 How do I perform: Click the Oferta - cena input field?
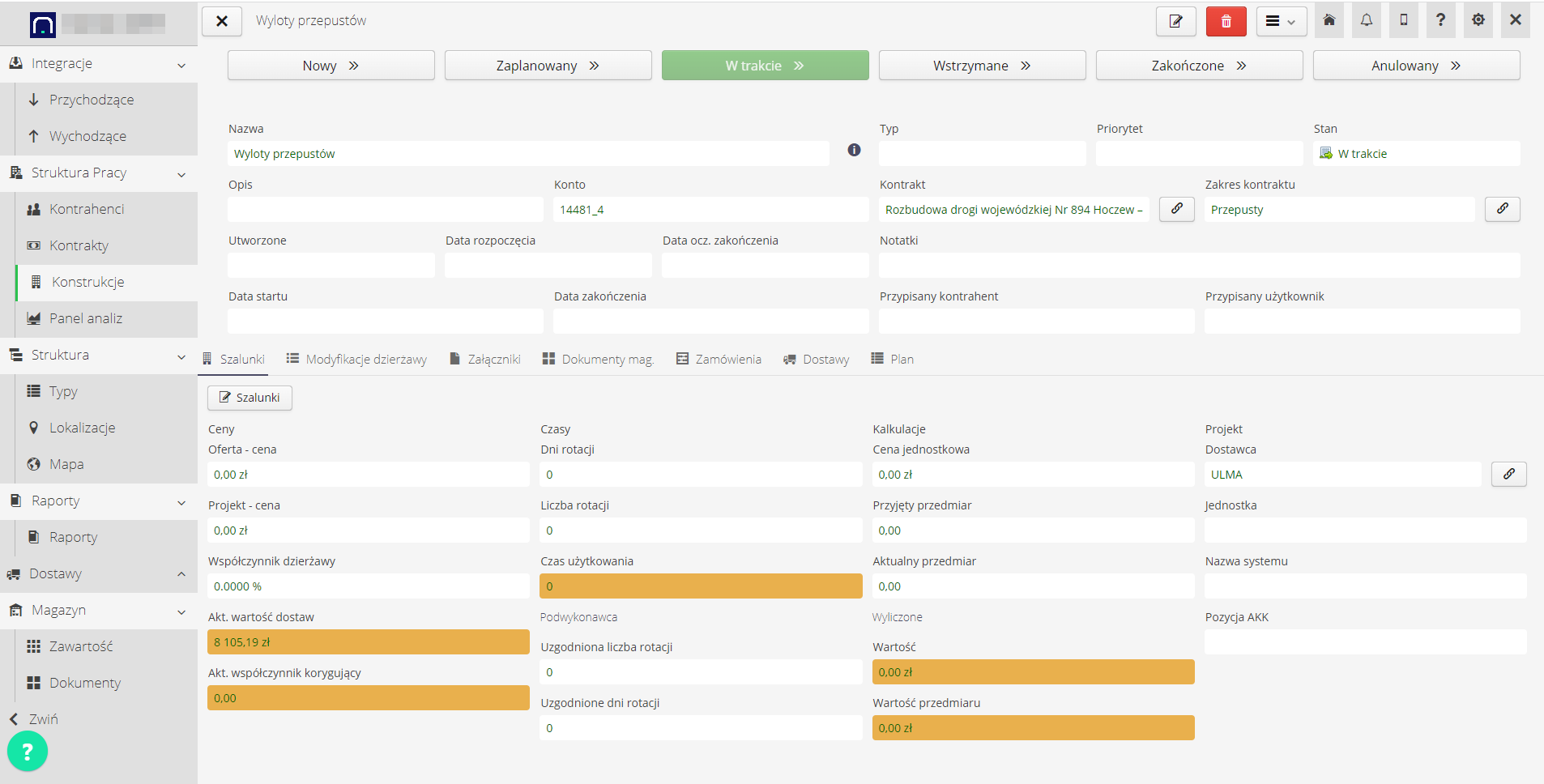tap(369, 475)
